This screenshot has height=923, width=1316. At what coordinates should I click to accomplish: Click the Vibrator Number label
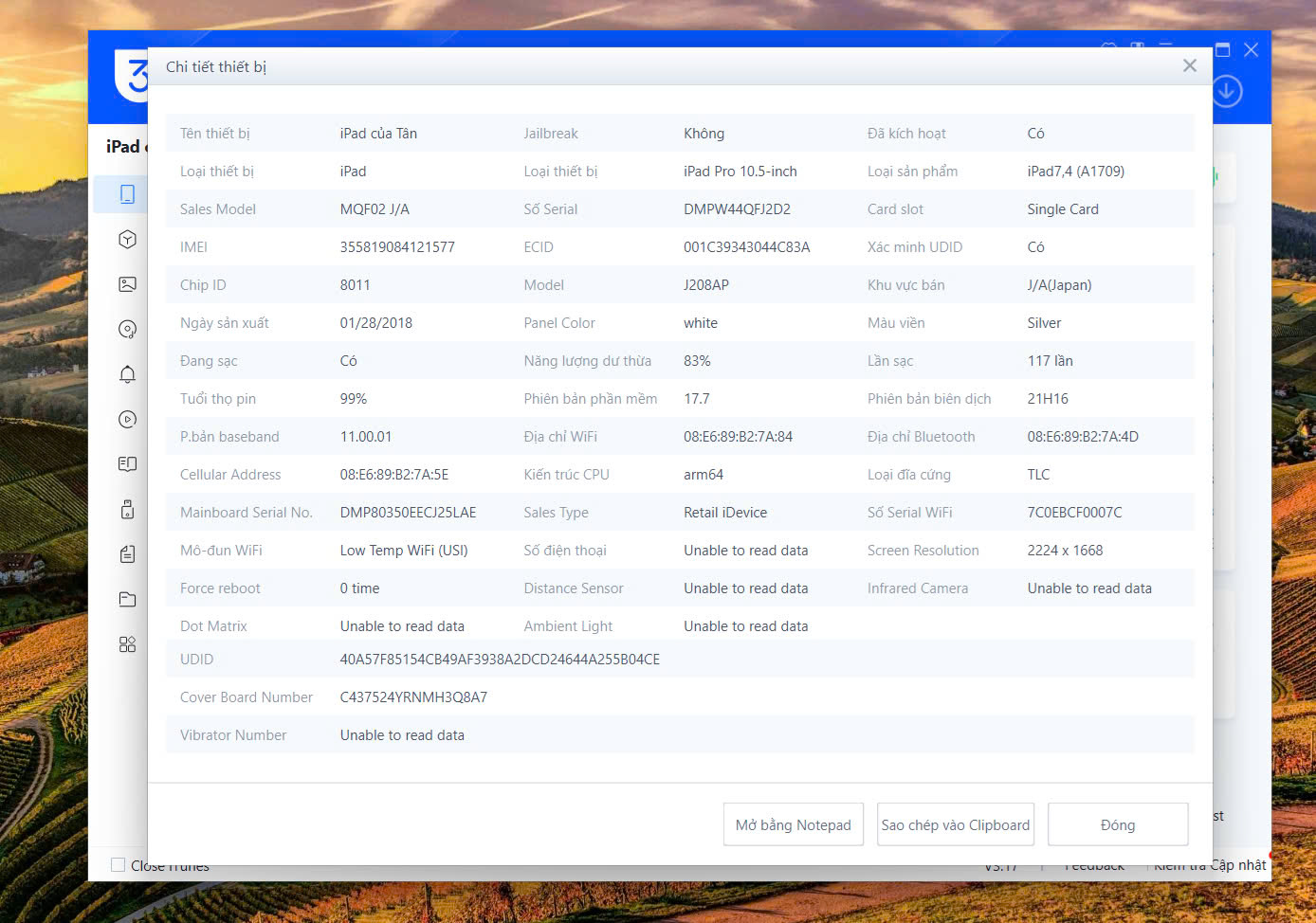(x=233, y=735)
